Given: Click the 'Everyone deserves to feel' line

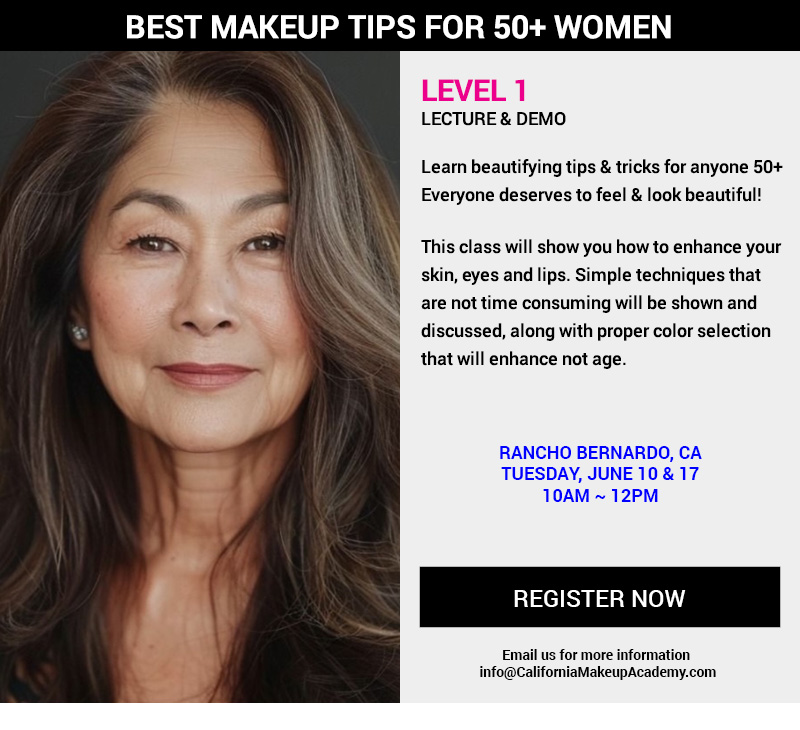Looking at the screenshot, I should click(x=591, y=195).
